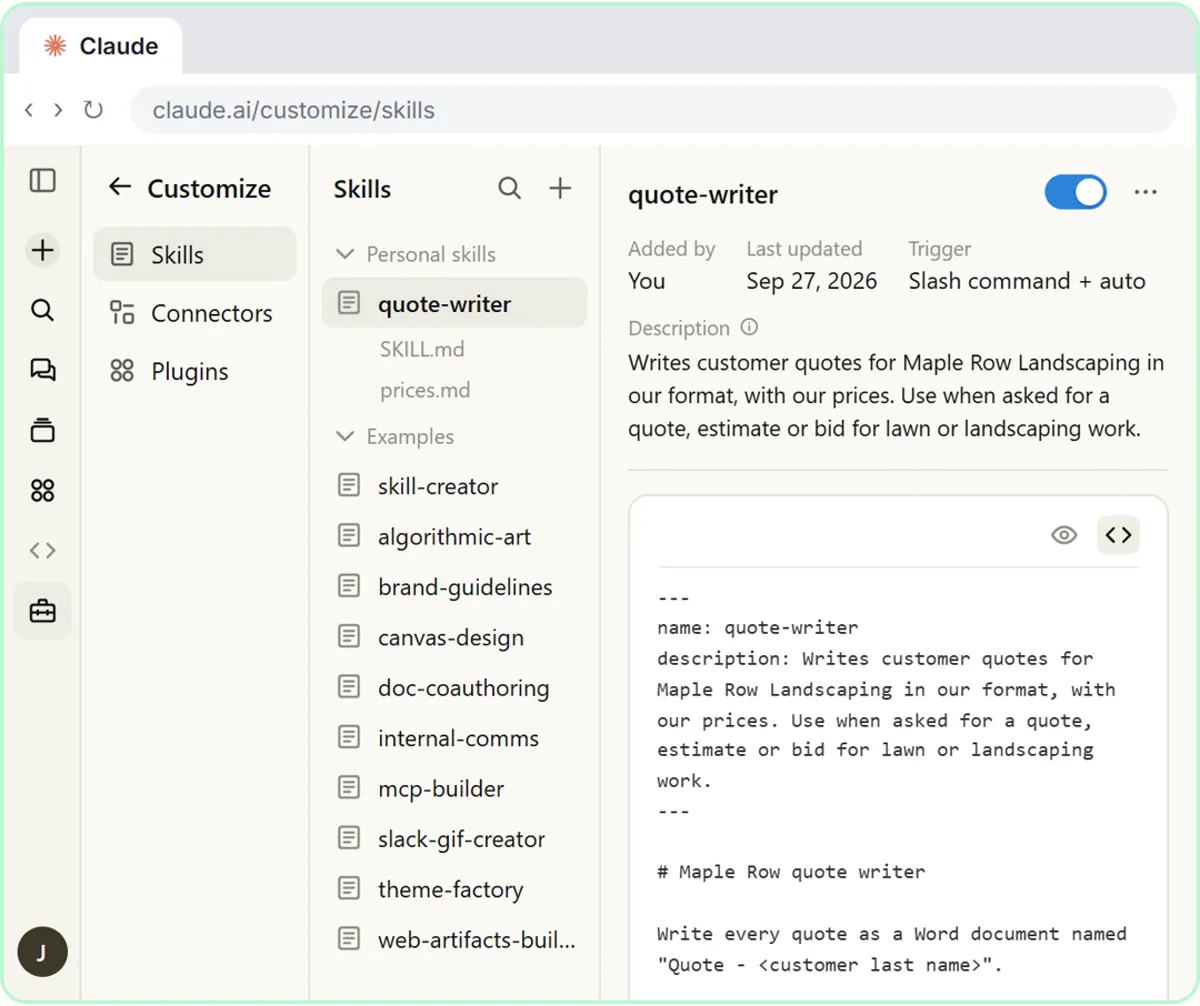Viewport: 1200px width, 1006px height.
Task: Select the internal-comms example
Action: coord(454,738)
